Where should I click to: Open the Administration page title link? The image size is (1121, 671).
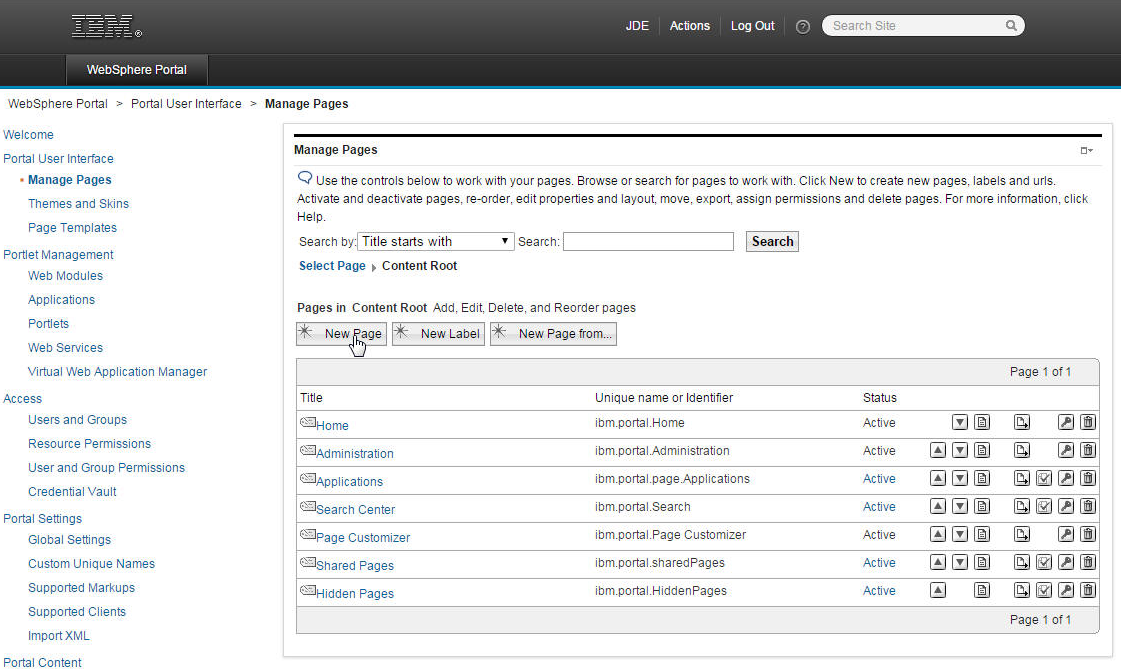click(x=355, y=453)
